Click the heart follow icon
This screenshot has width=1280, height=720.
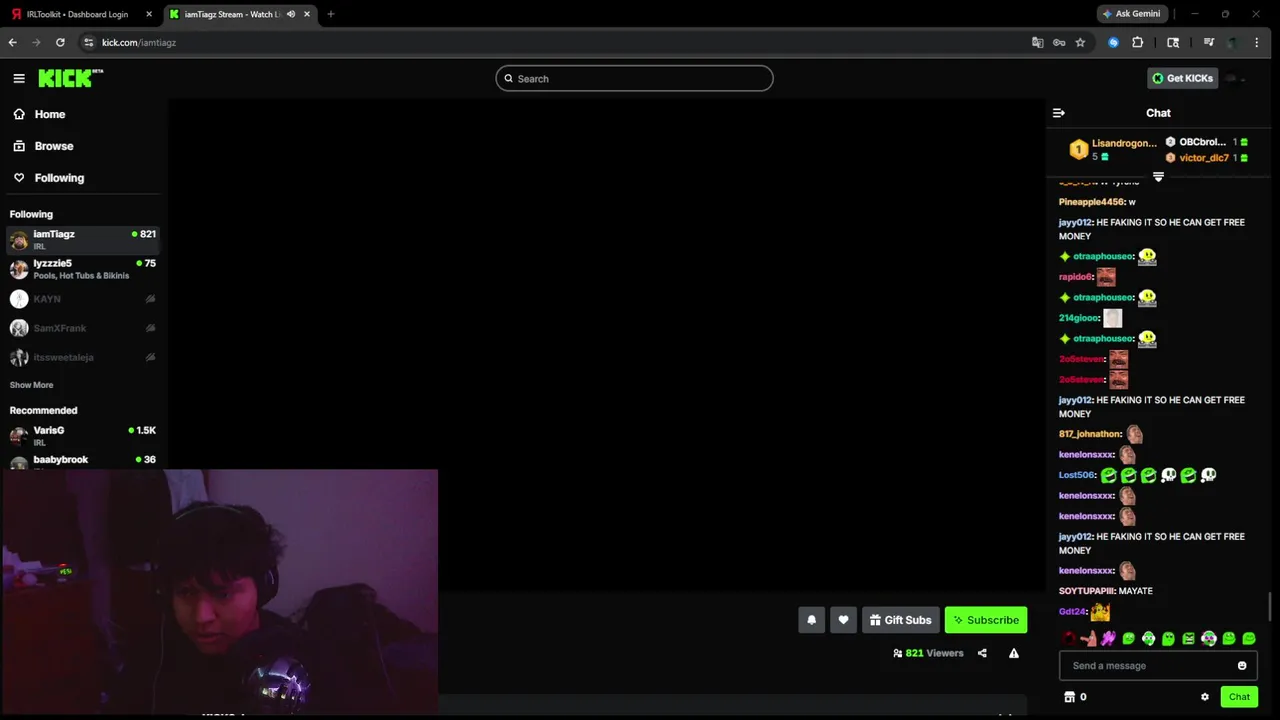pyautogui.click(x=843, y=620)
